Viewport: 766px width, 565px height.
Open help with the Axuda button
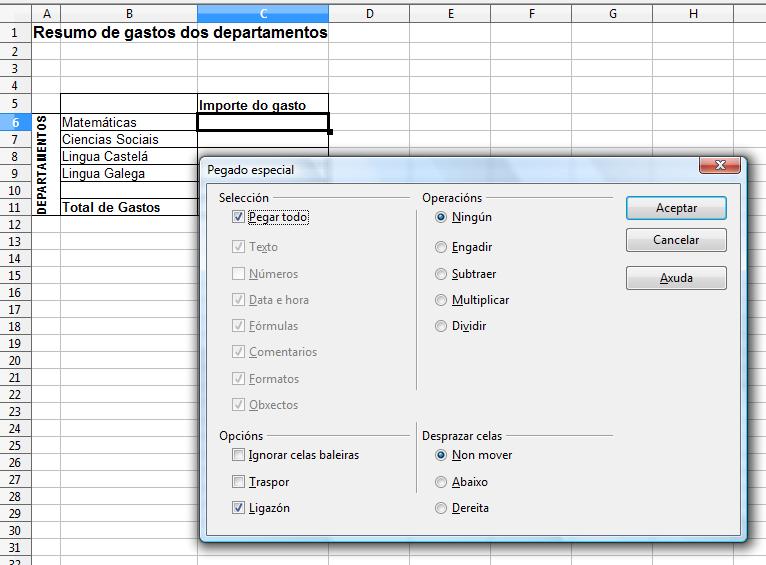pyautogui.click(x=676, y=279)
